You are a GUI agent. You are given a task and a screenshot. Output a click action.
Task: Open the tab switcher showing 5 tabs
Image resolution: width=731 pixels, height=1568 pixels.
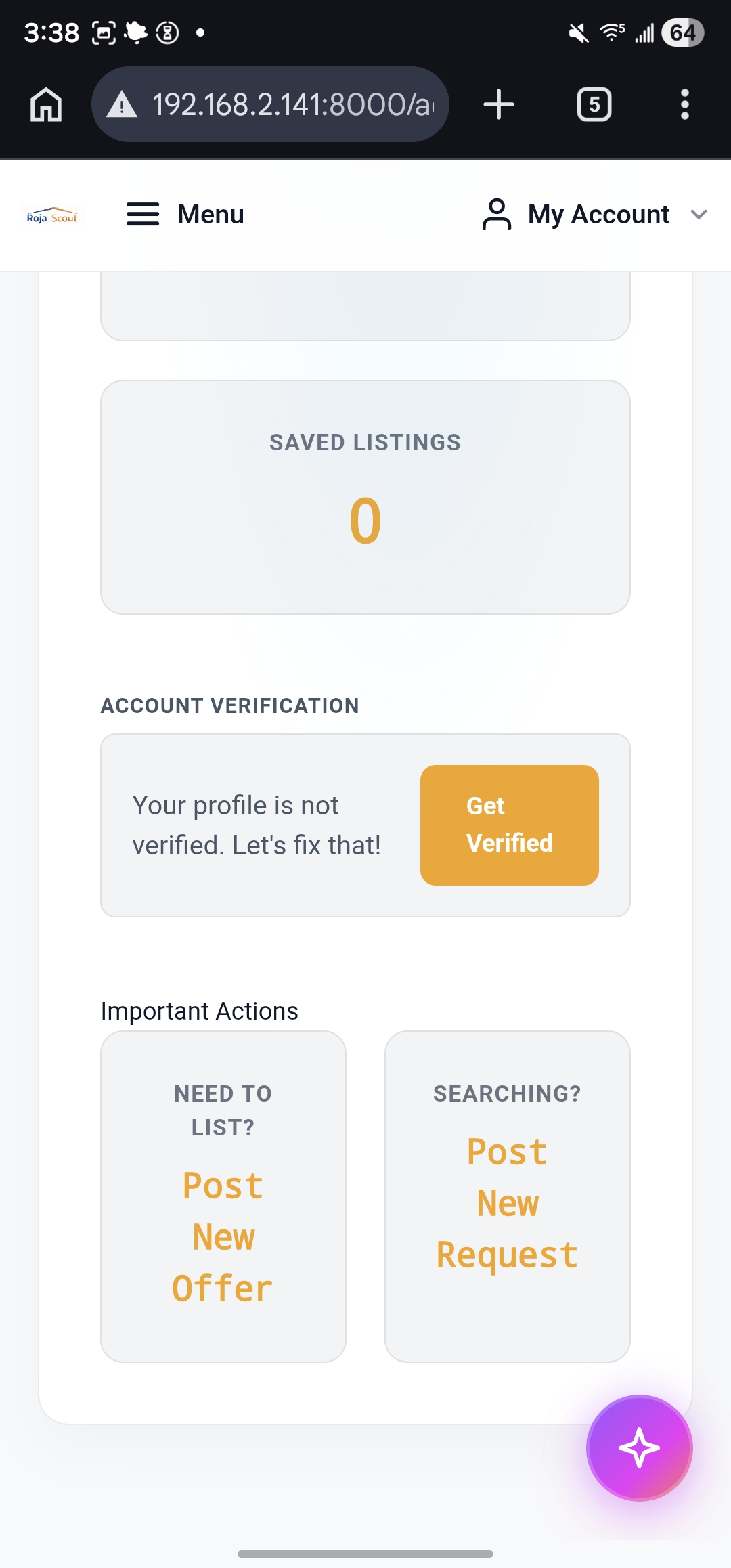594,105
